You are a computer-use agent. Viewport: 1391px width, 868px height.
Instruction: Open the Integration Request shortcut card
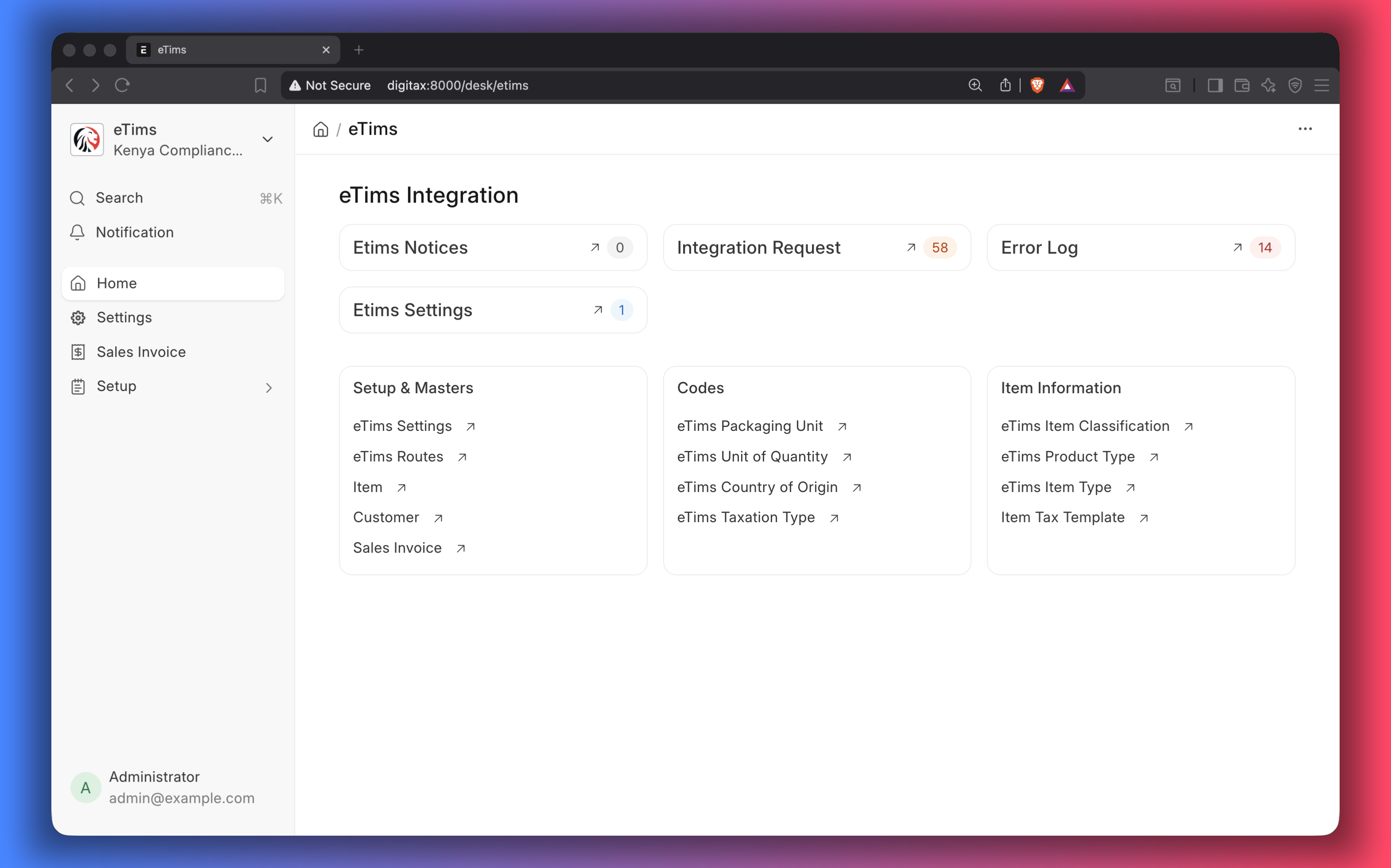816,248
